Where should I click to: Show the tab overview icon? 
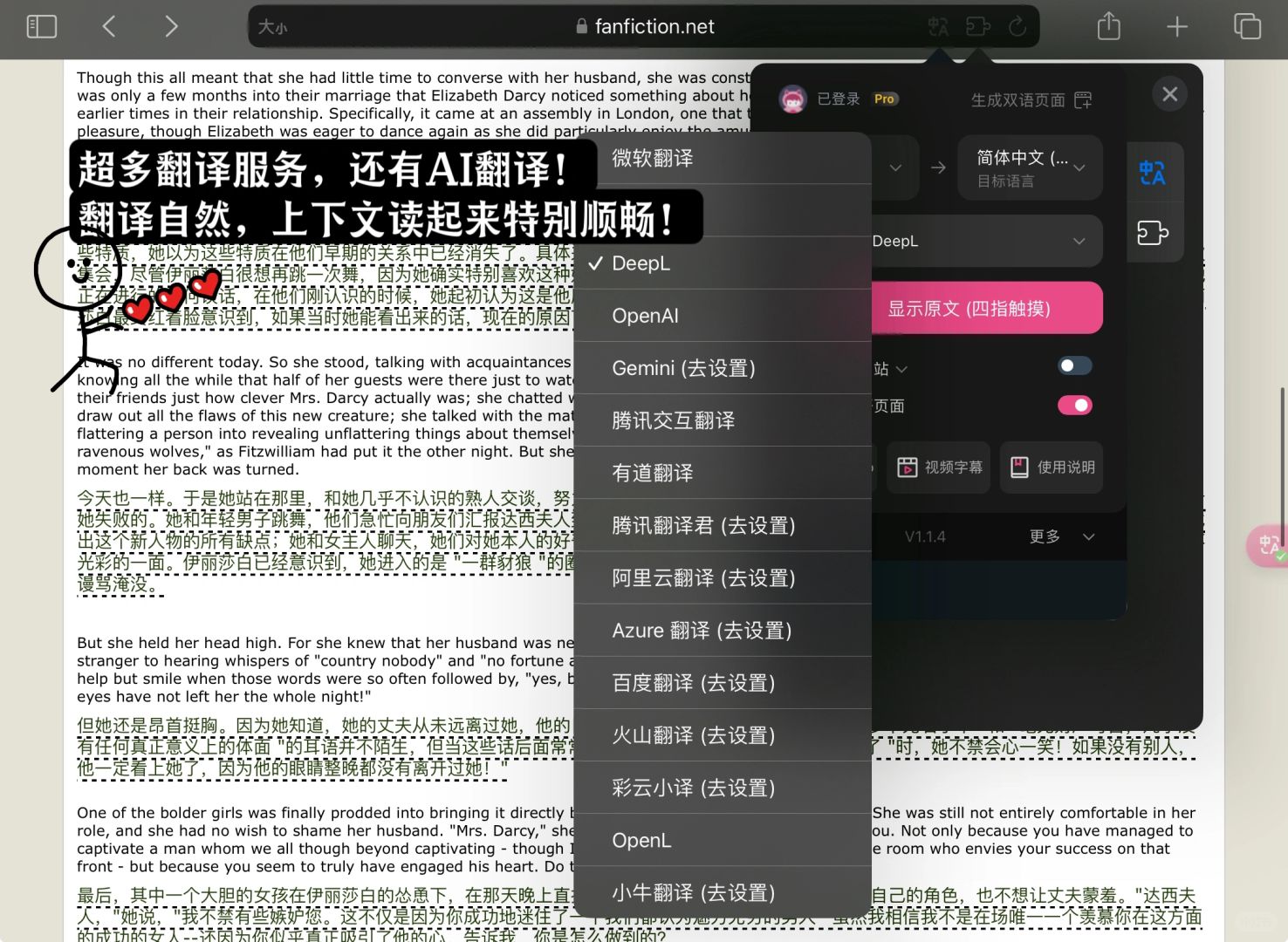pos(1247,26)
